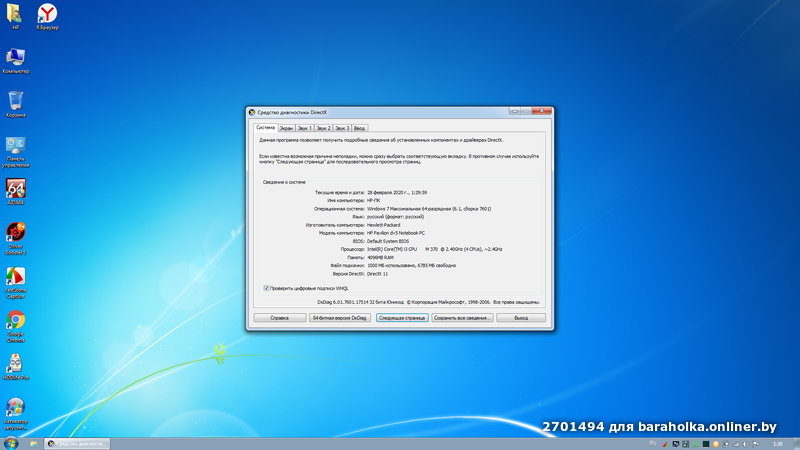Click the 4096MB RAM value

pyautogui.click(x=380, y=258)
